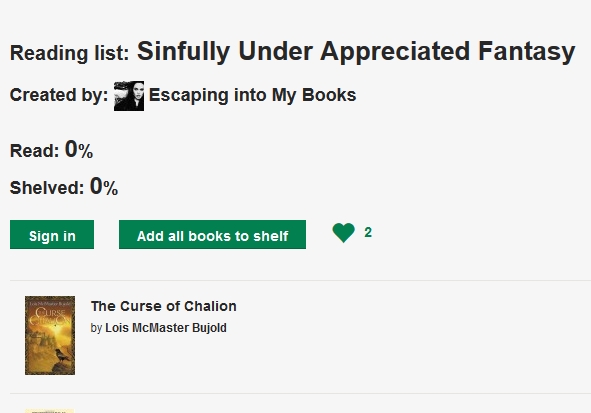Click the 0 value next to Shelved

point(96,186)
